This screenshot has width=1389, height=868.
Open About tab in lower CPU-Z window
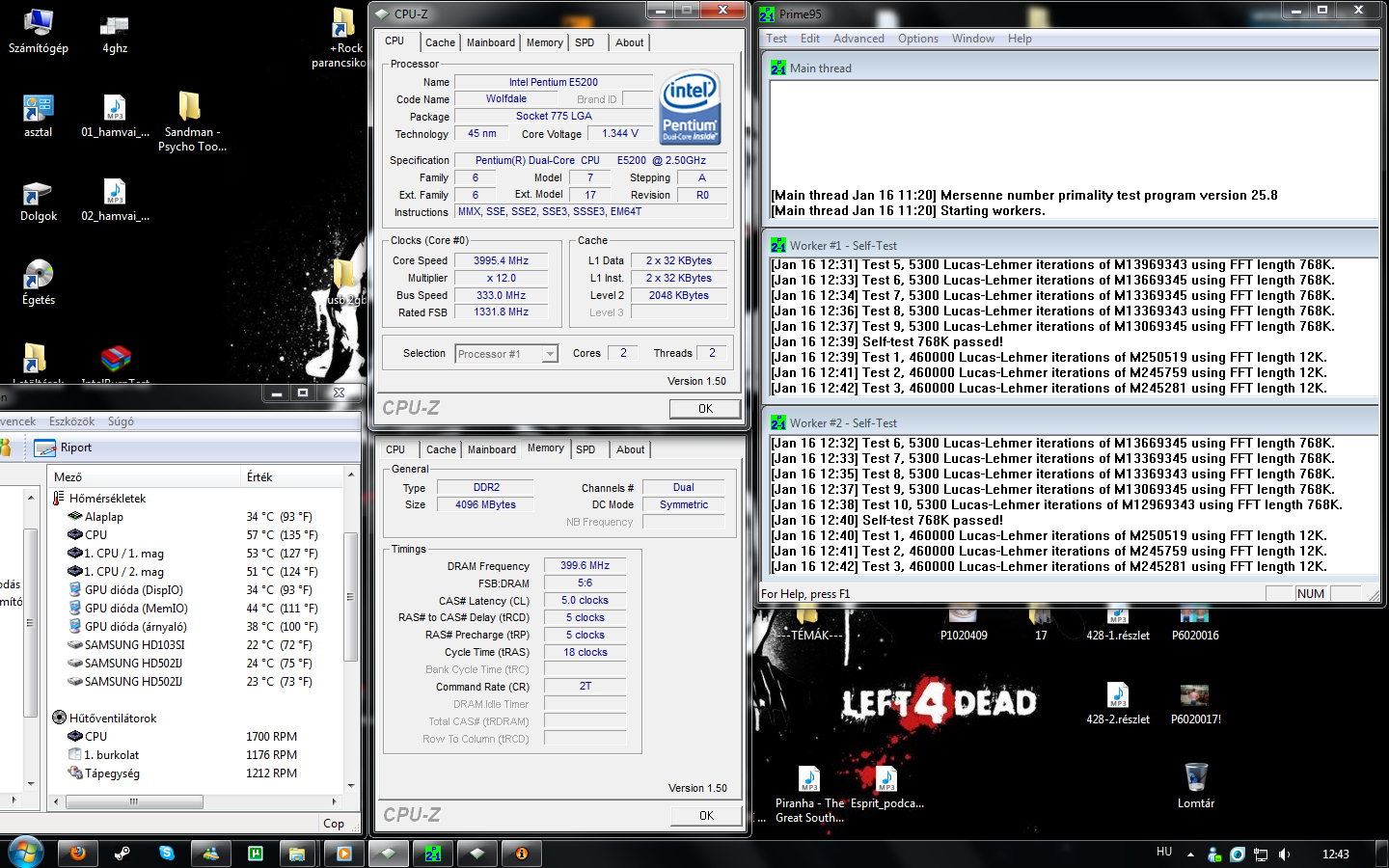click(x=630, y=449)
